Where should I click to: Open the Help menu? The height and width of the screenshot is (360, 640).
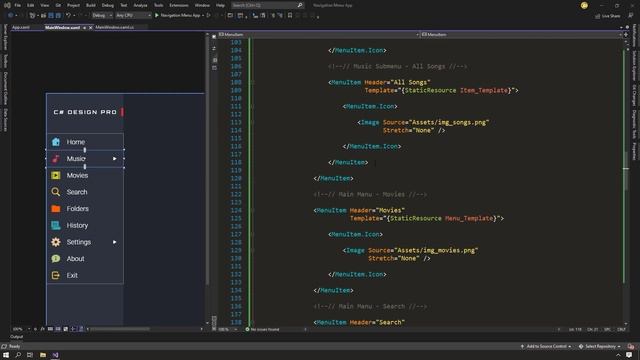point(220,5)
